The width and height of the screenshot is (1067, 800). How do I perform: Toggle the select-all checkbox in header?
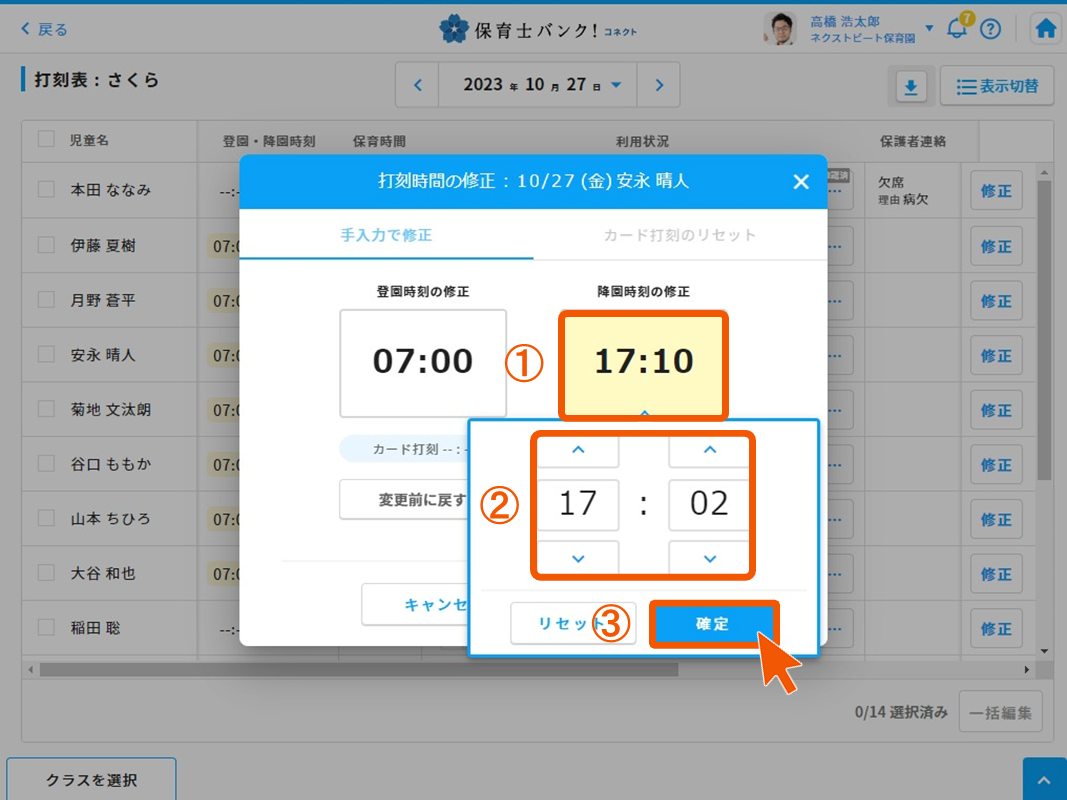[x=46, y=140]
